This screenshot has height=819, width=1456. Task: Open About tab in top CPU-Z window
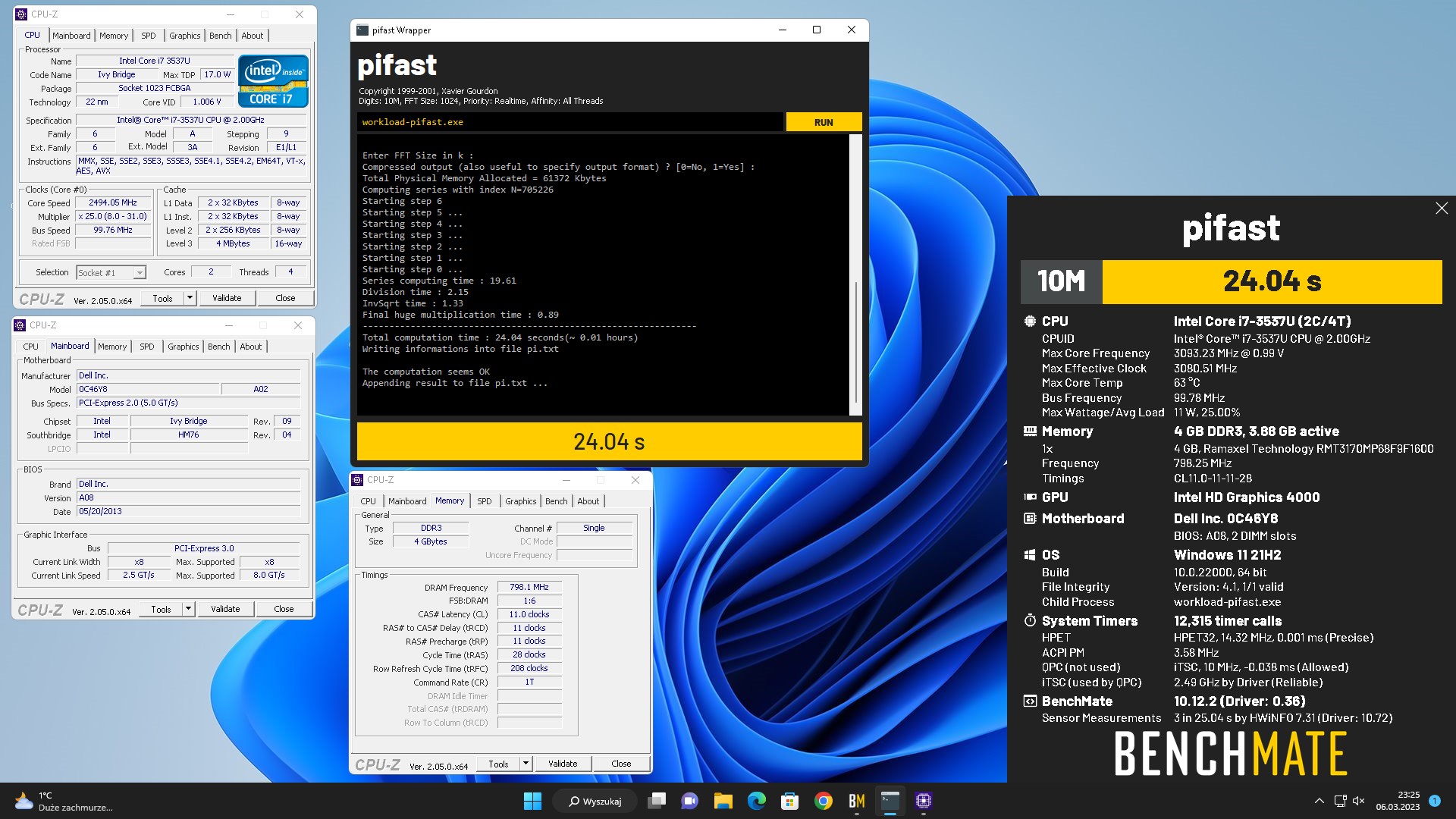[253, 36]
